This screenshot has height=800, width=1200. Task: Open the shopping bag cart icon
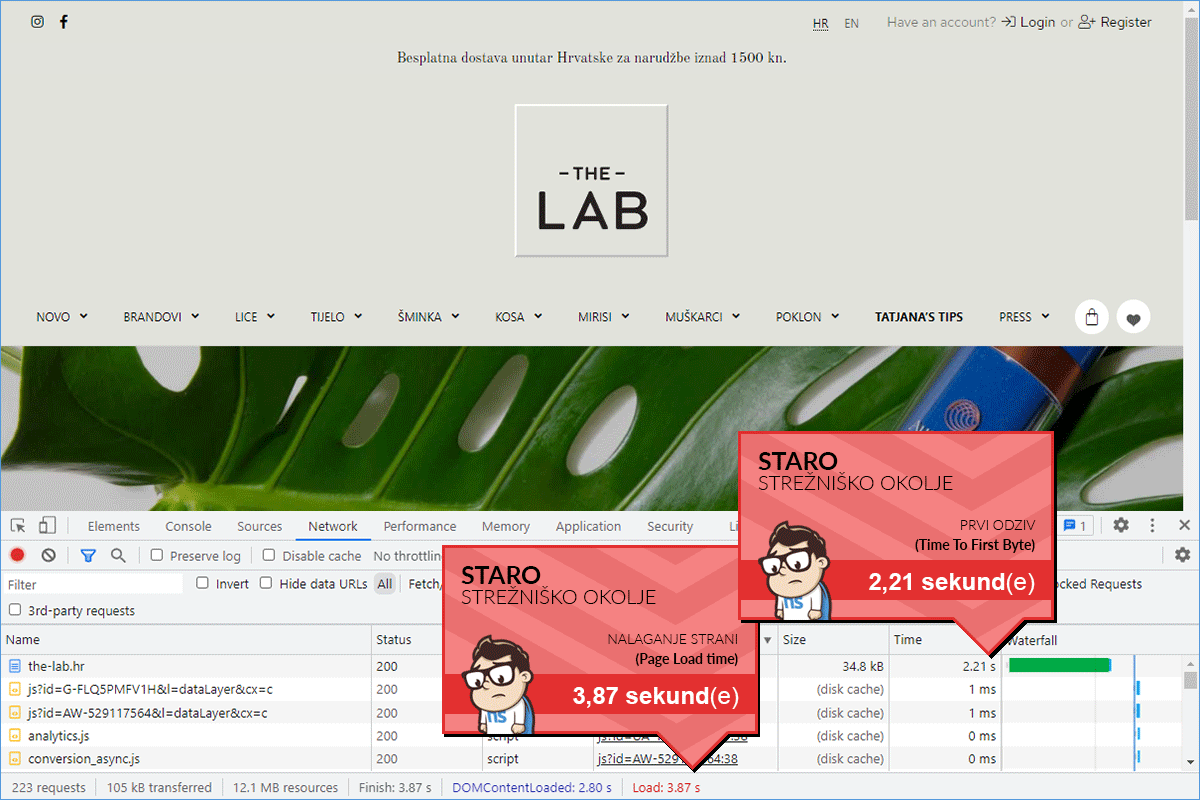tap(1091, 317)
